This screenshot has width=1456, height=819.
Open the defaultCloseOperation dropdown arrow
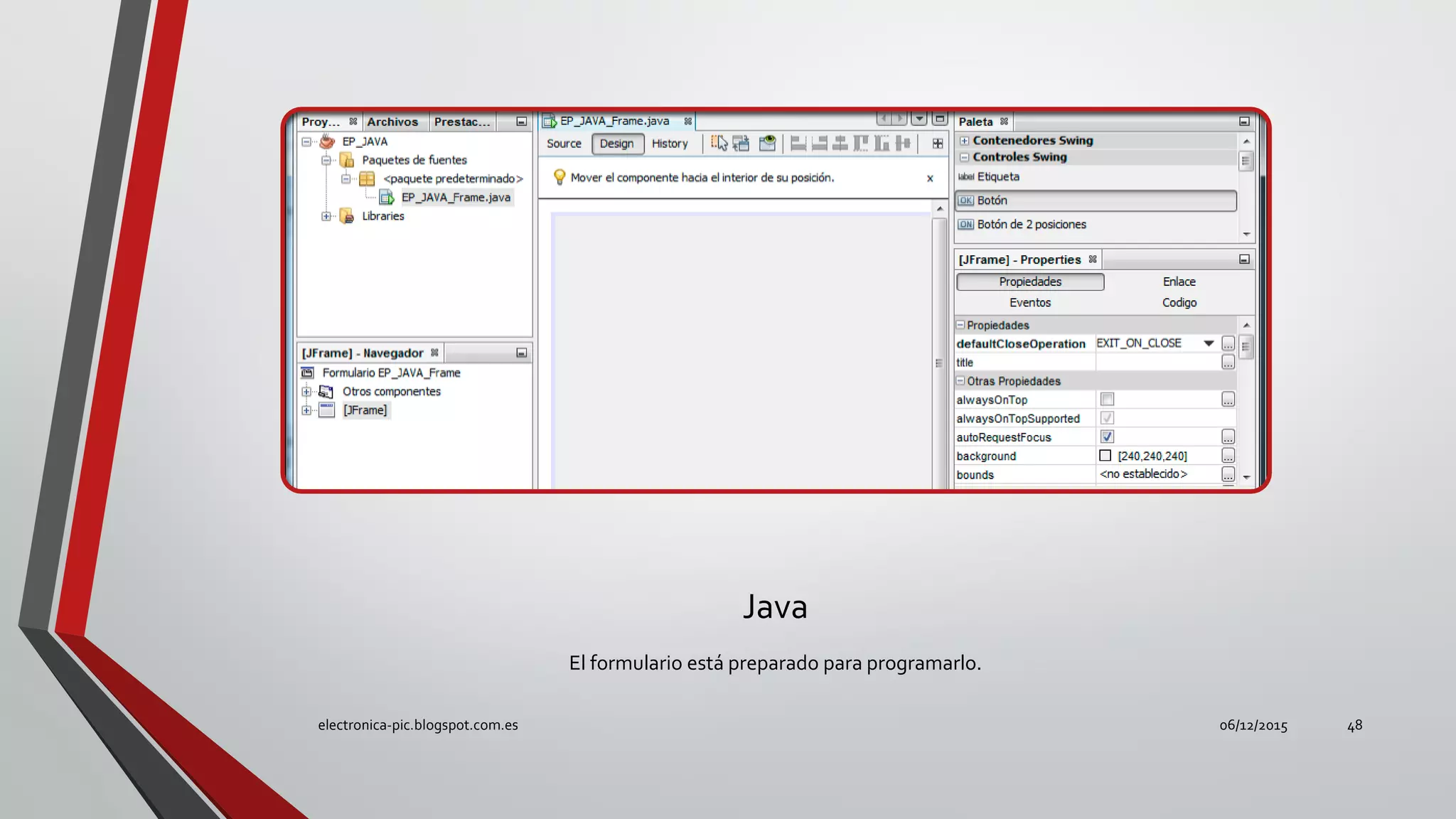[1209, 343]
